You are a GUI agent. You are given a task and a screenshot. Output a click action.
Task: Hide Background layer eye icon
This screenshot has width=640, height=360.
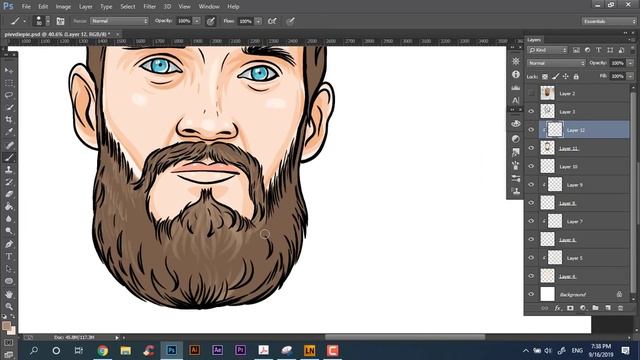[x=531, y=294]
